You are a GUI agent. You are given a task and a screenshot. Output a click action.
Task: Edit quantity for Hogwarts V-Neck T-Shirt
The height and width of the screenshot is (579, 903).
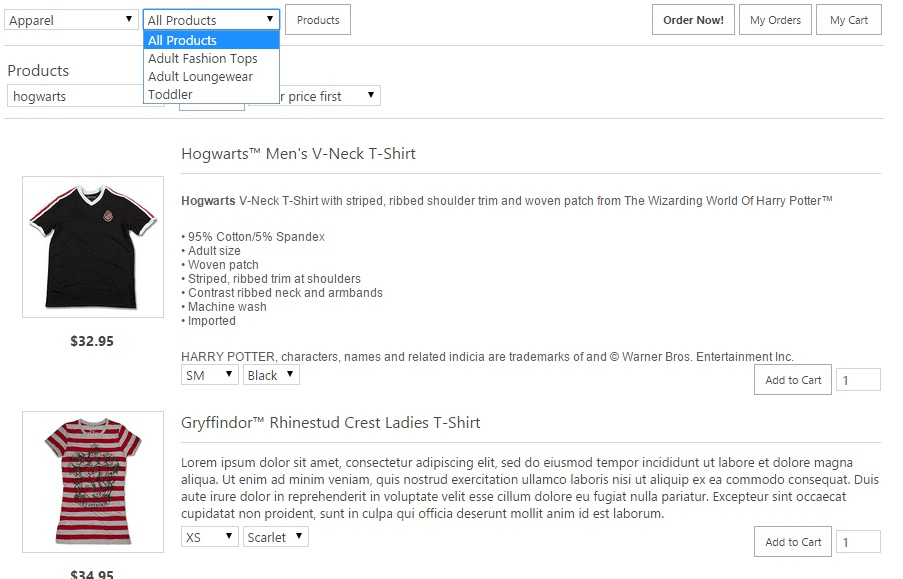click(858, 380)
